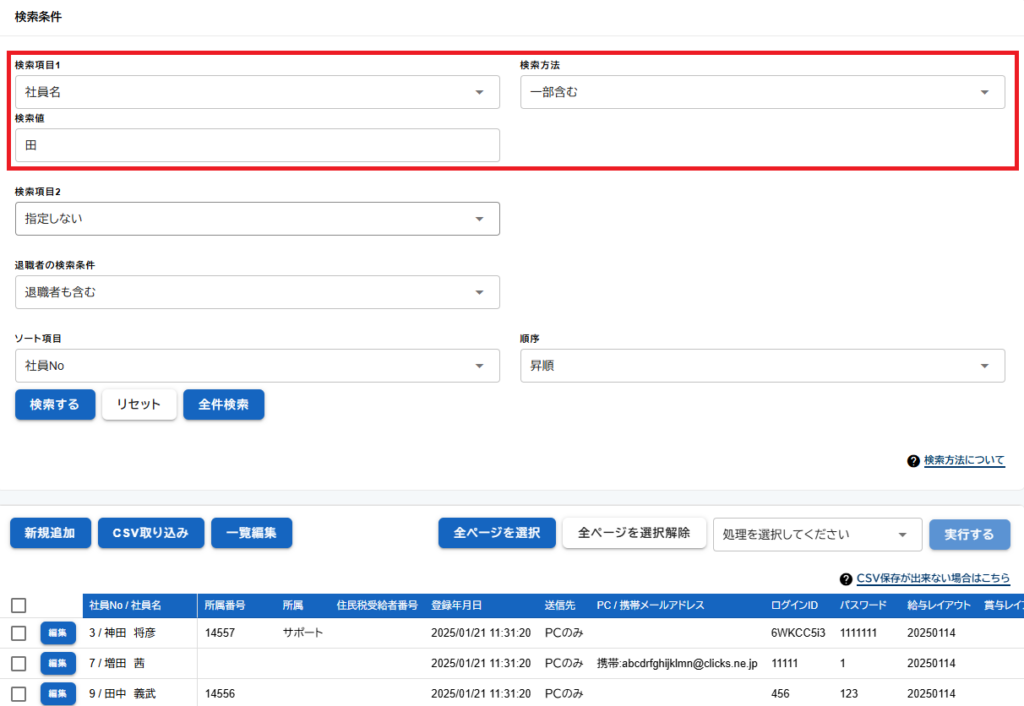The width and height of the screenshot is (1024, 706).
Task: Click 編集 button for 増田 茜 row
Action: click(57, 663)
